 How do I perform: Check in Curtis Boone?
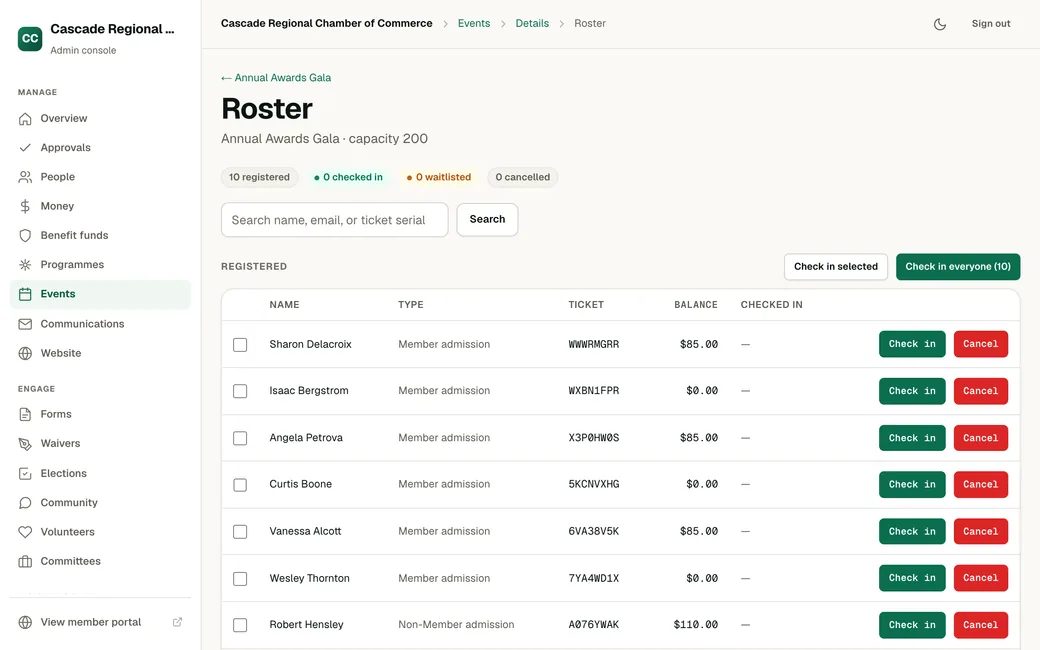click(912, 485)
